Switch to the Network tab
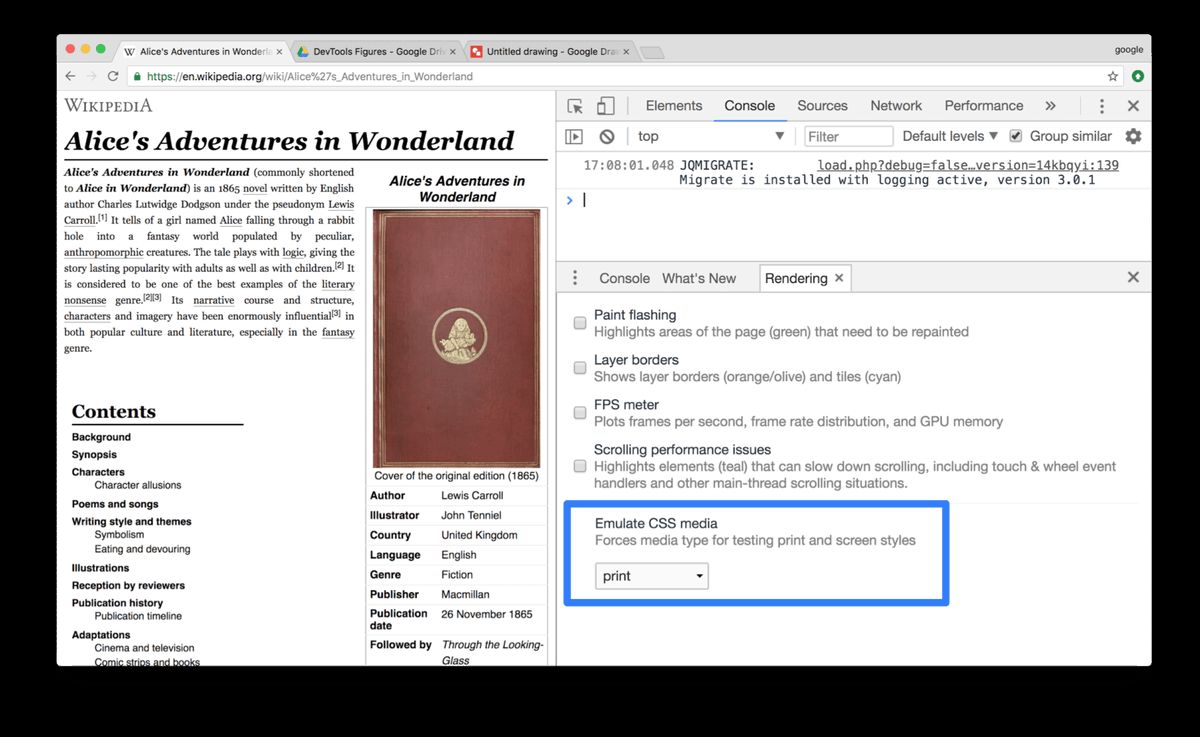1200x737 pixels. 895,106
